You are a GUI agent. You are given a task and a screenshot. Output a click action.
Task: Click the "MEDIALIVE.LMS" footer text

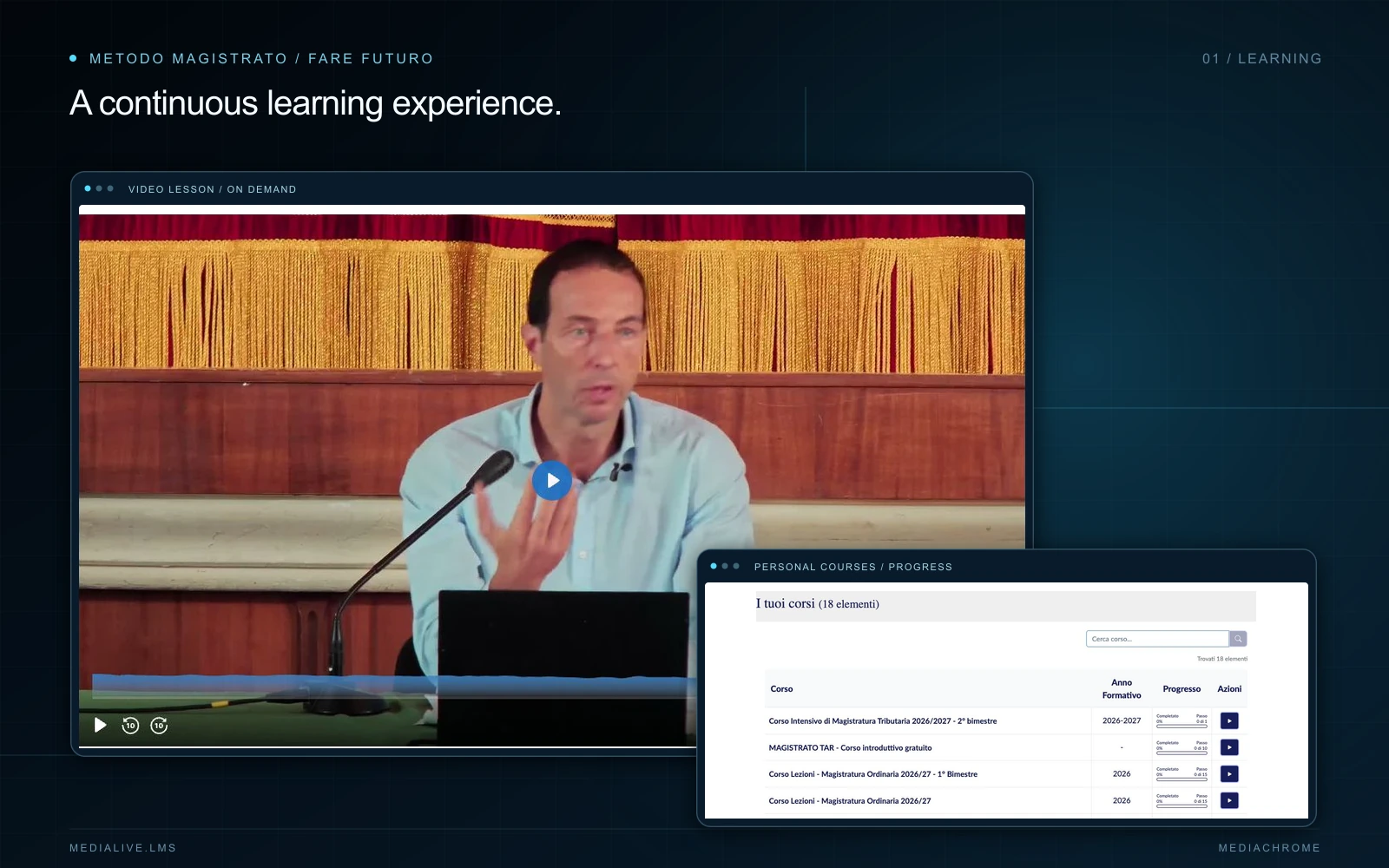click(123, 848)
